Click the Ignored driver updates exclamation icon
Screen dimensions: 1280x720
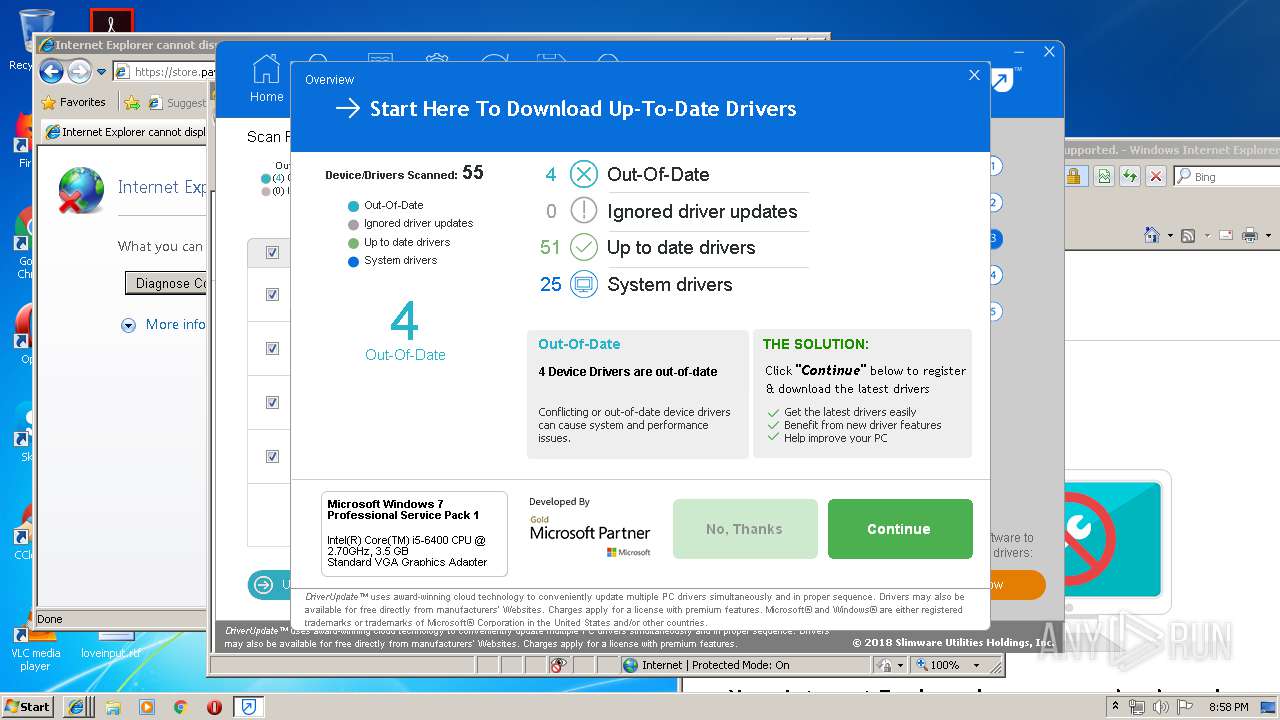(x=584, y=211)
